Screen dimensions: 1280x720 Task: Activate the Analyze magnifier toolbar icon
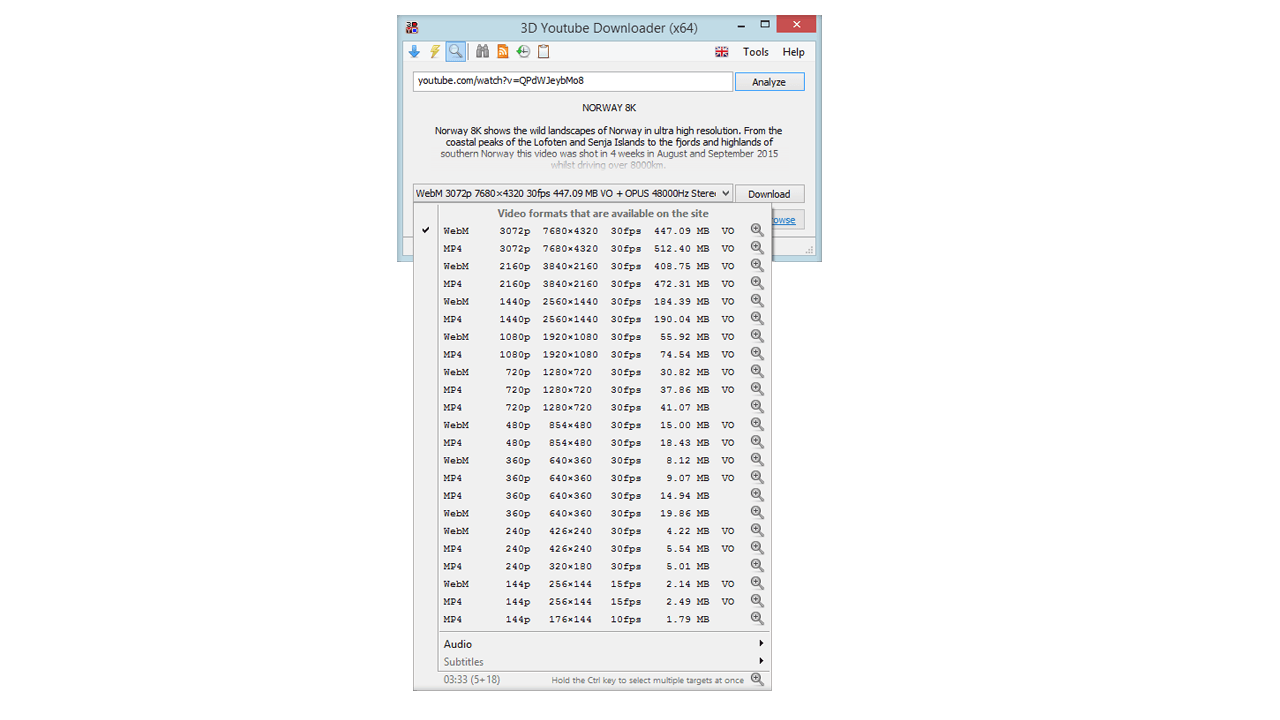click(x=455, y=51)
